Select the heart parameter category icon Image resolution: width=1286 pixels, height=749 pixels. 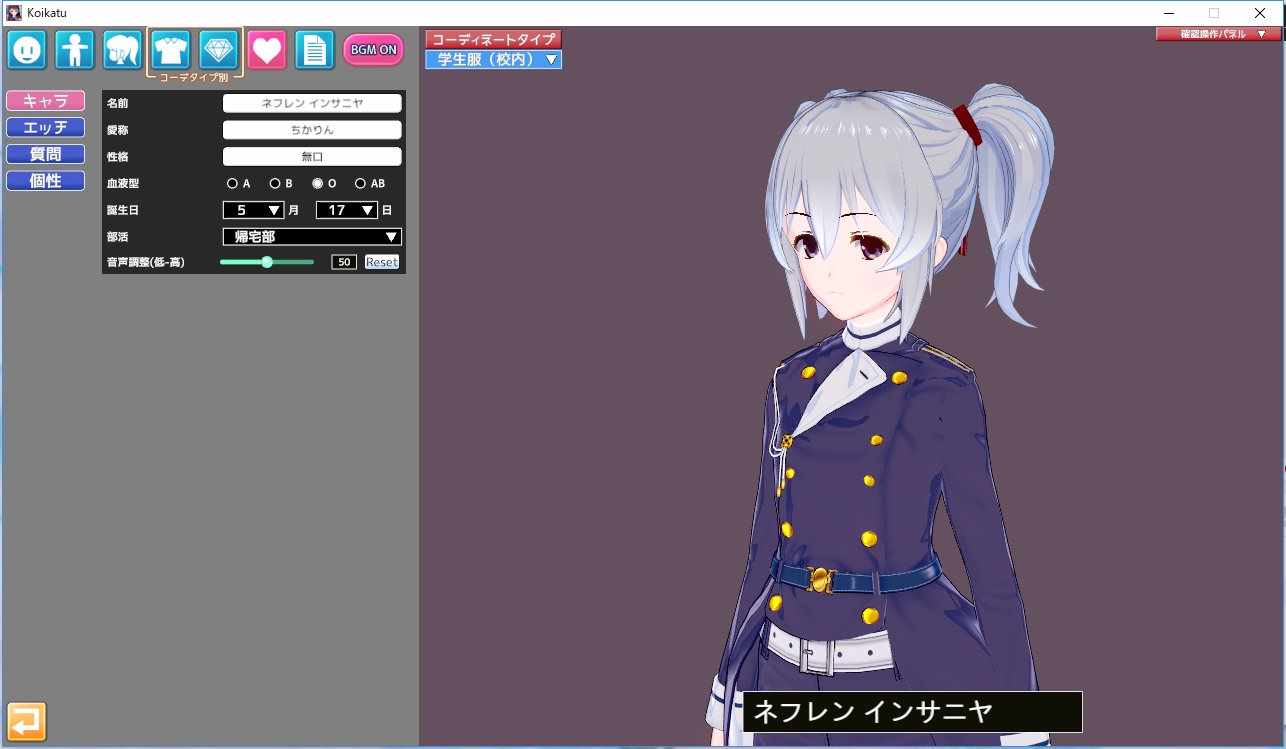[x=267, y=49]
